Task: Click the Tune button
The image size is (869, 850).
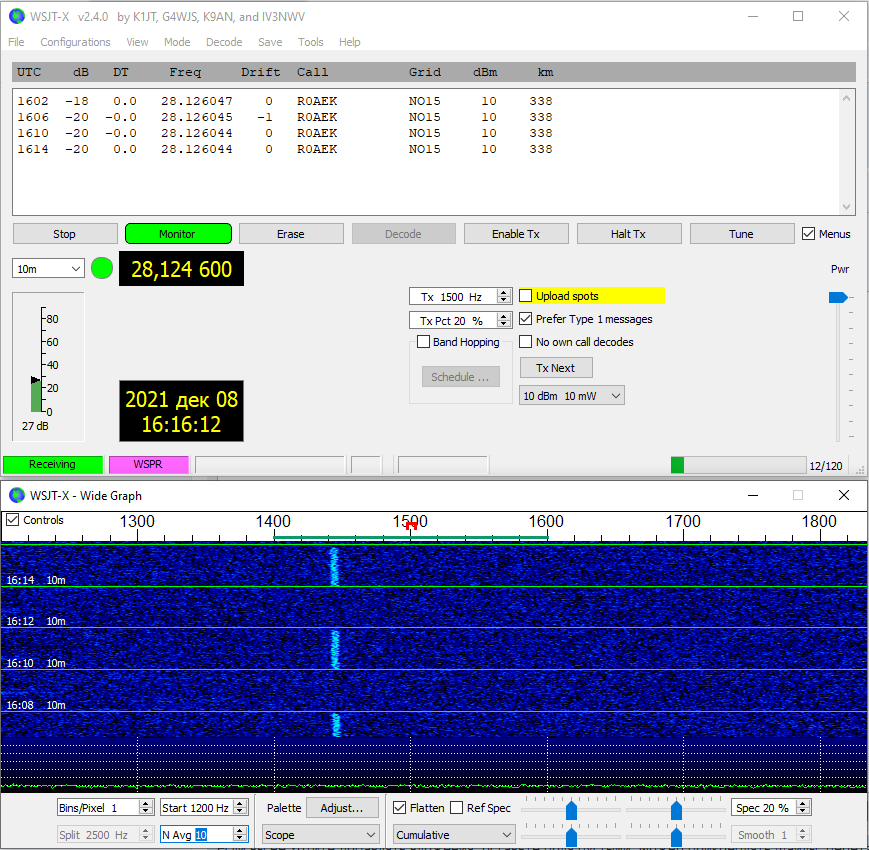Action: coord(742,234)
